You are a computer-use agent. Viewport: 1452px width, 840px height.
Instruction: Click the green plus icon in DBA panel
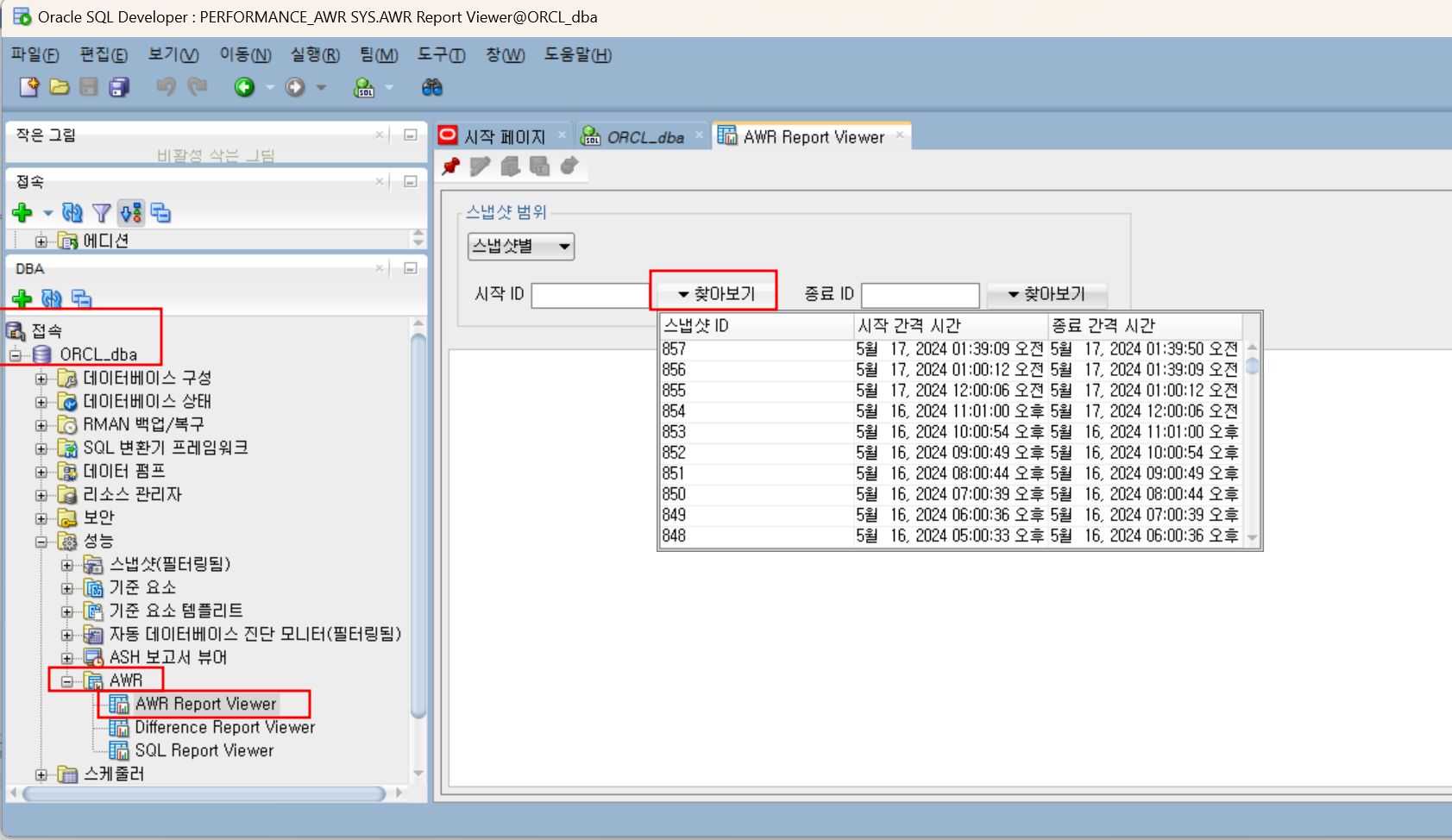click(22, 298)
